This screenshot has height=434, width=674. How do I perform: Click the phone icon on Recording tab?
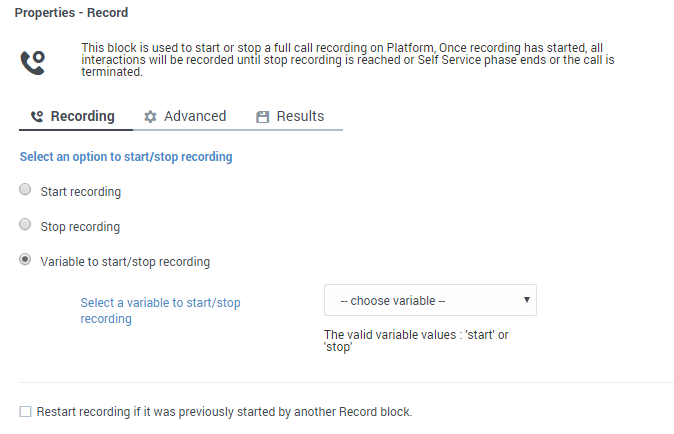[37, 117]
